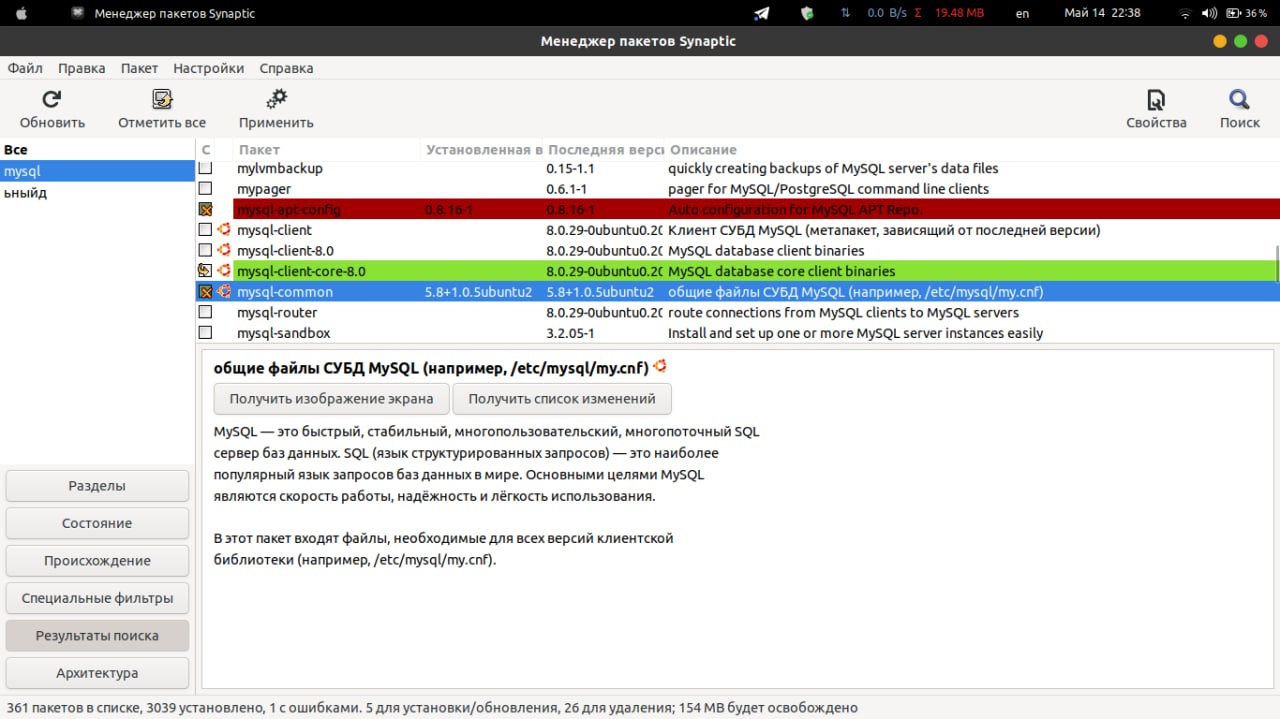Click the shield icon in top panel
Screen dimensions: 1280x719
[x=806, y=13]
